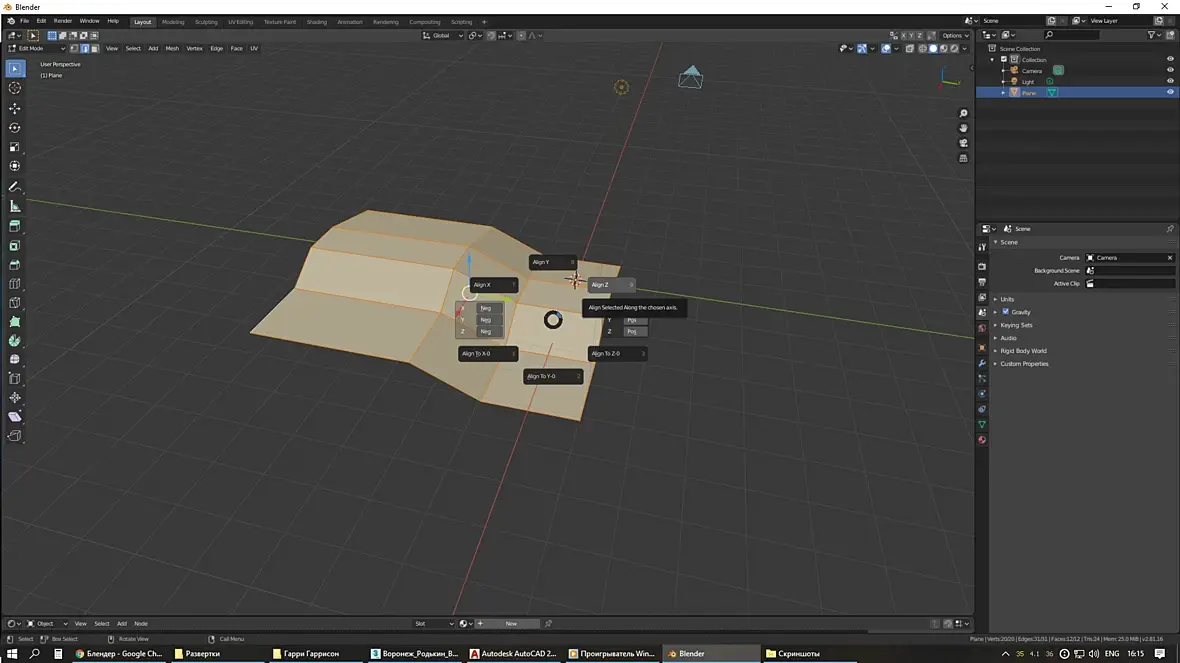Screen dimensions: 1180x663
Task: Open the Mesh menu in viewport header
Action: point(172,48)
